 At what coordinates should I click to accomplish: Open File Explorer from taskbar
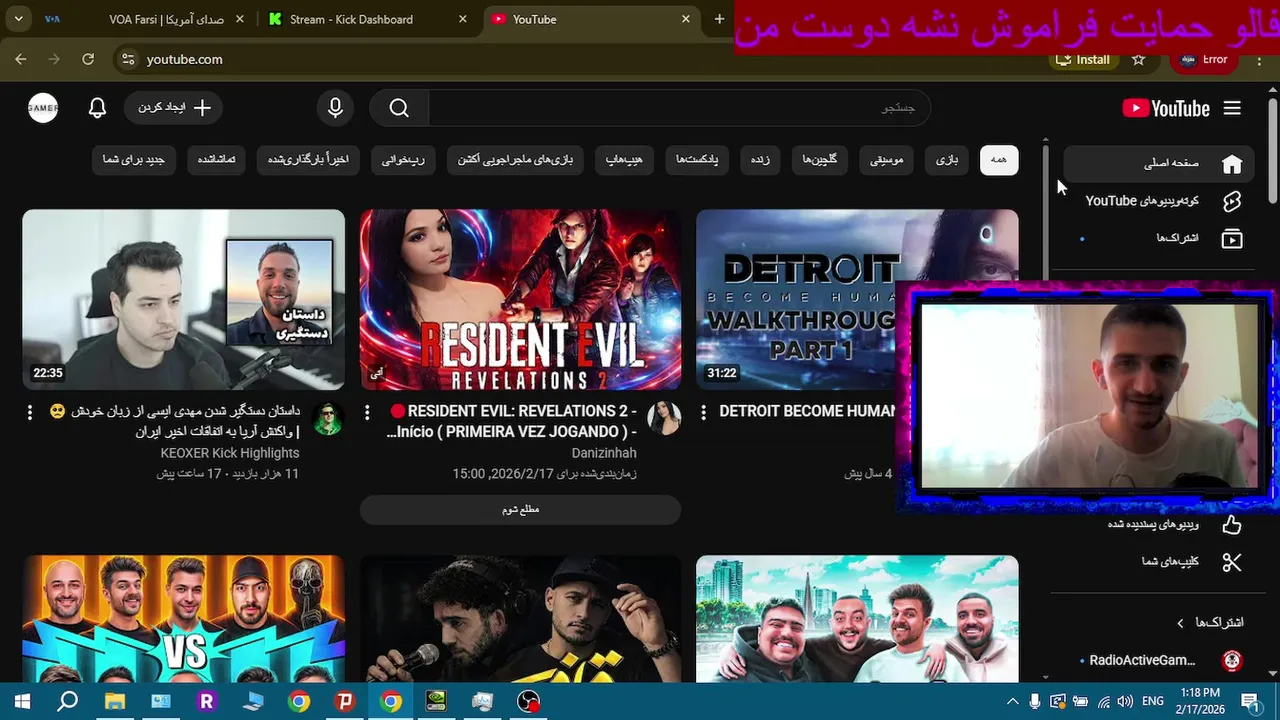click(114, 701)
